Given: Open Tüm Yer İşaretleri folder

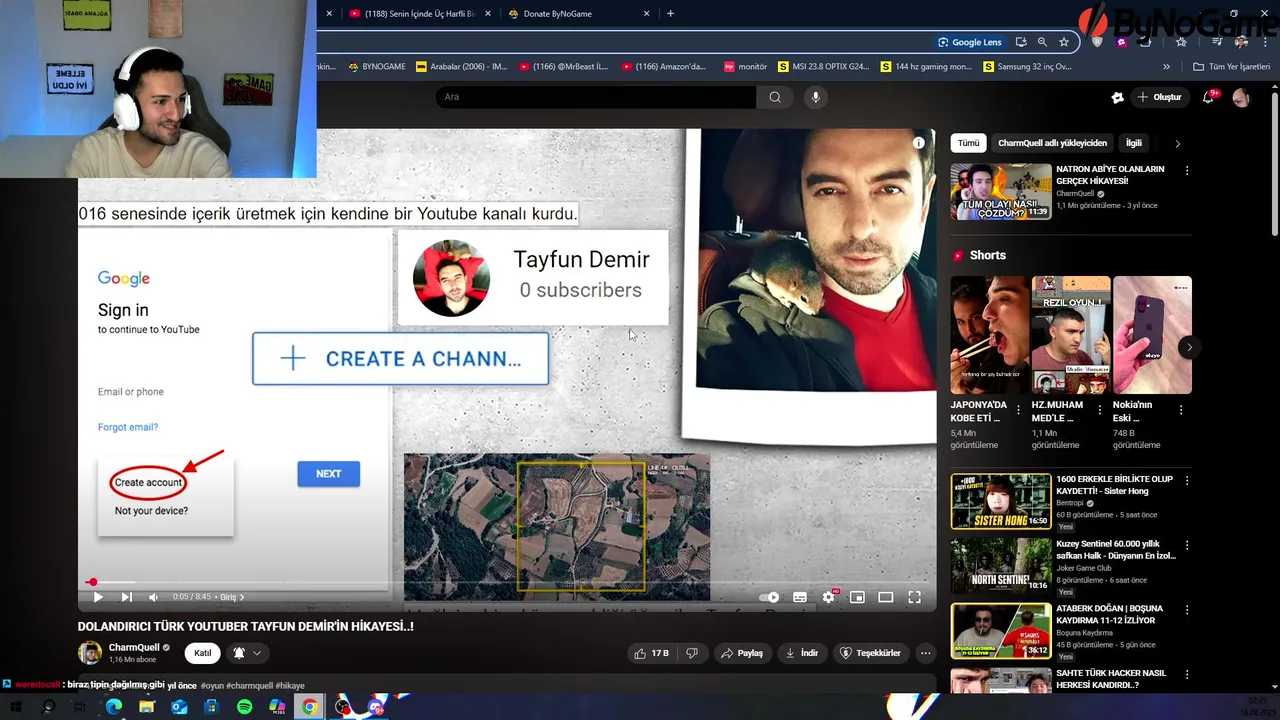Looking at the screenshot, I should coord(1232,67).
